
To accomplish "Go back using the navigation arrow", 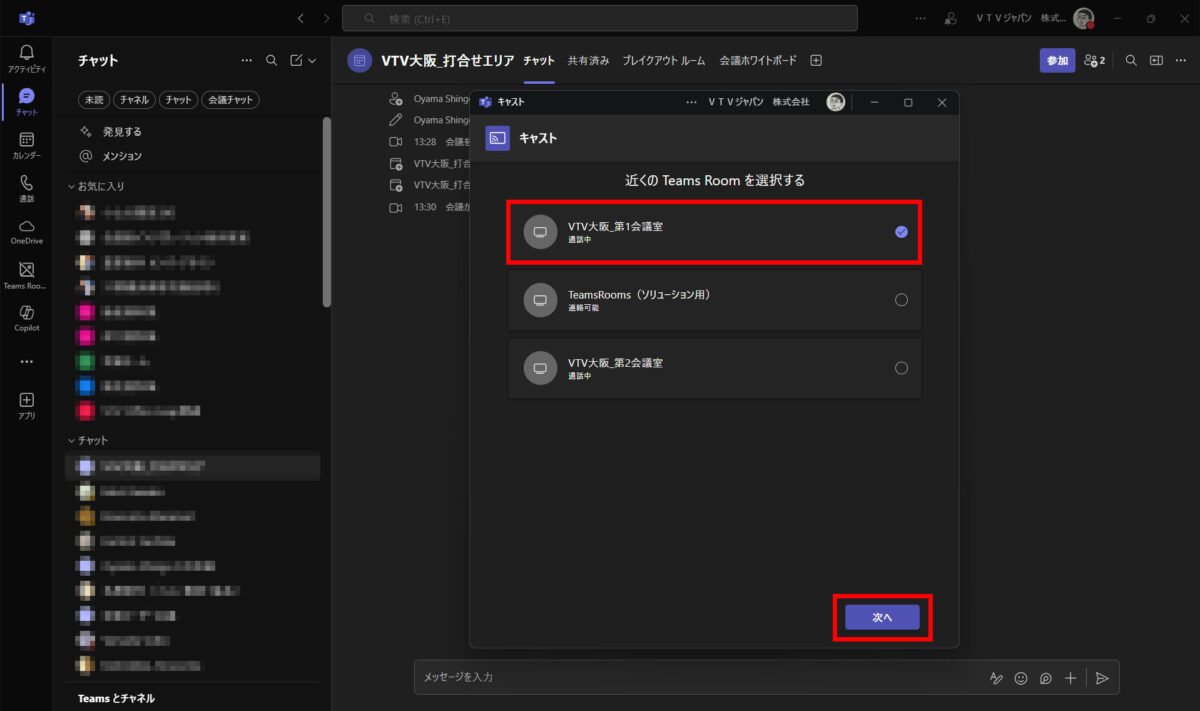I will click(301, 18).
